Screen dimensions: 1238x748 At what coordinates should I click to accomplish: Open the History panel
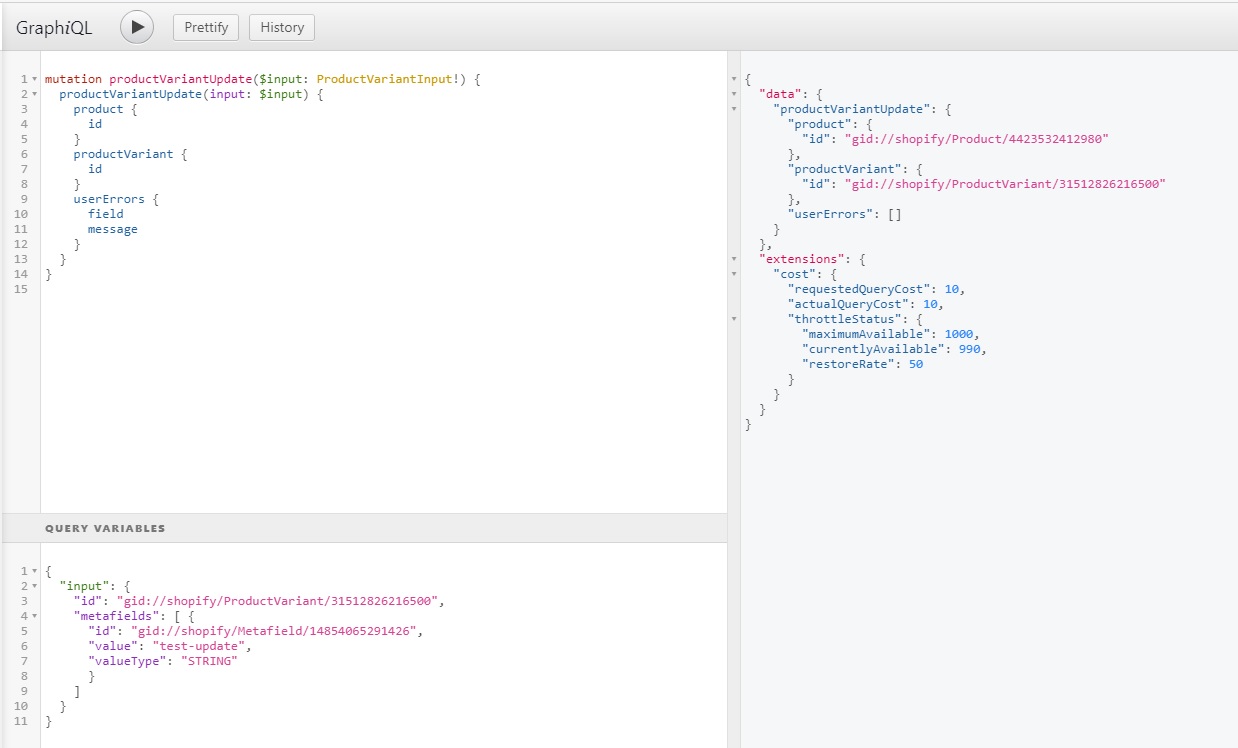pos(282,27)
